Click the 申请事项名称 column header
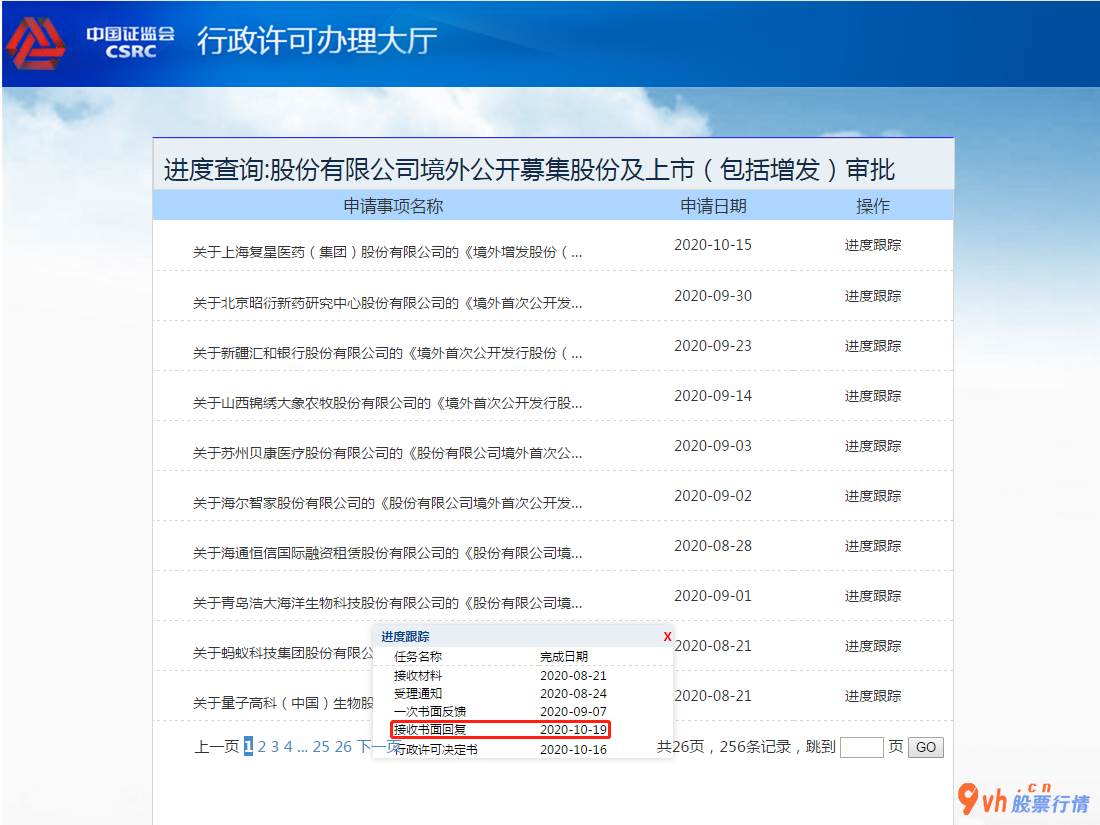Screen dimensions: 1100x825 393,206
